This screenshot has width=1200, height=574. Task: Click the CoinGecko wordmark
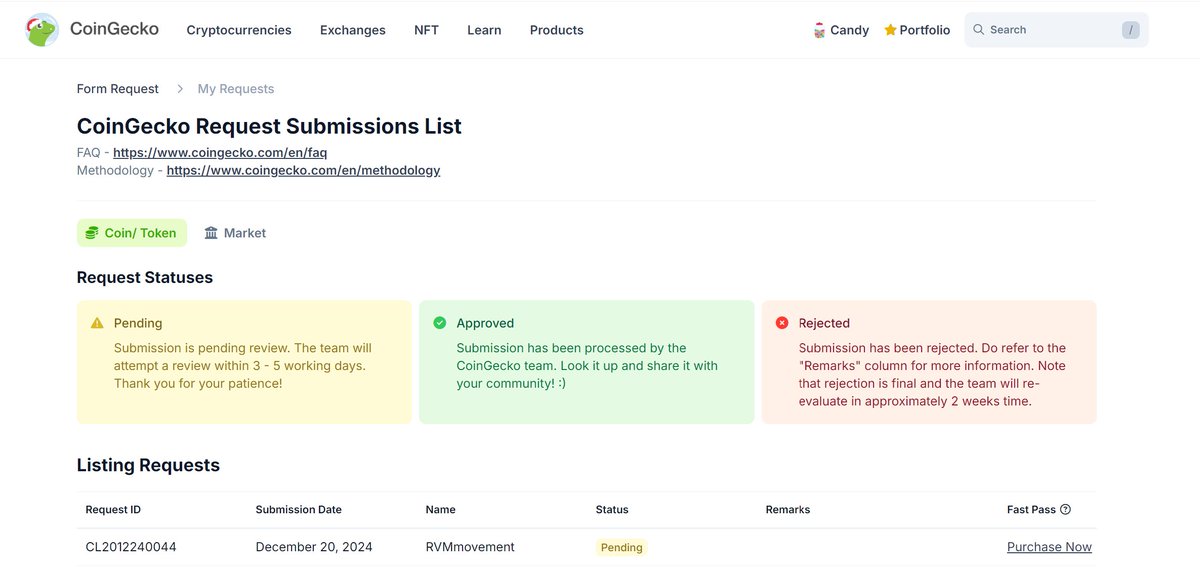pyautogui.click(x=114, y=29)
